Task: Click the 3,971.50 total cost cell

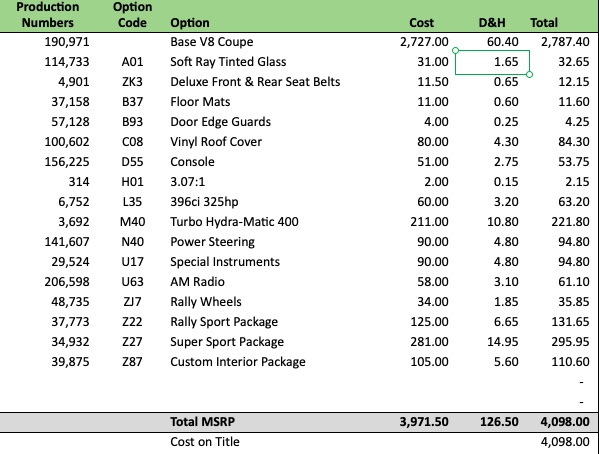Action: click(424, 422)
